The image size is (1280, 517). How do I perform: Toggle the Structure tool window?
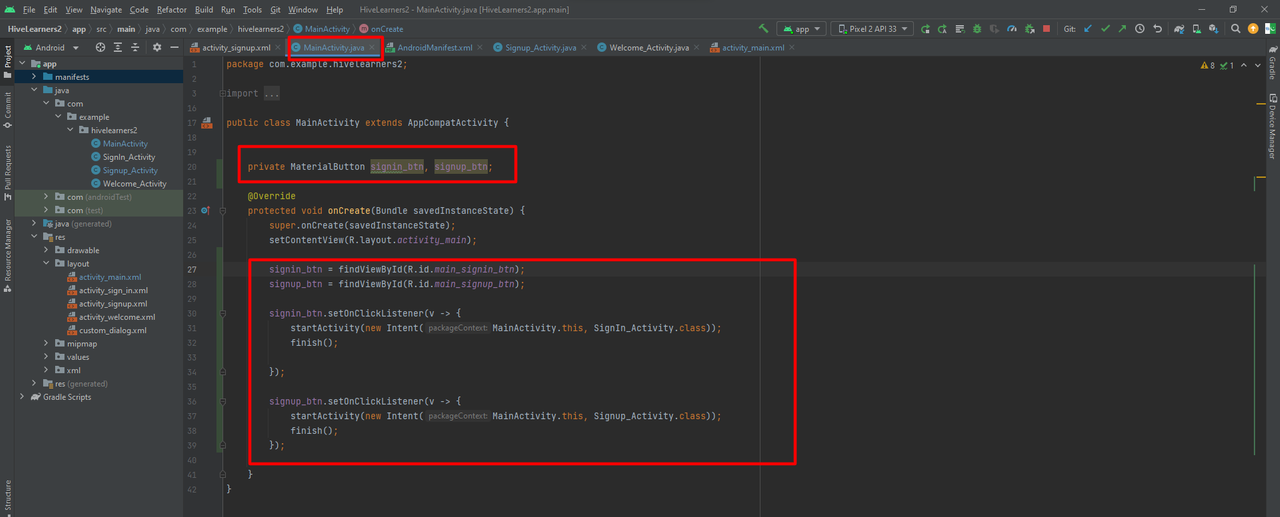tap(8, 496)
